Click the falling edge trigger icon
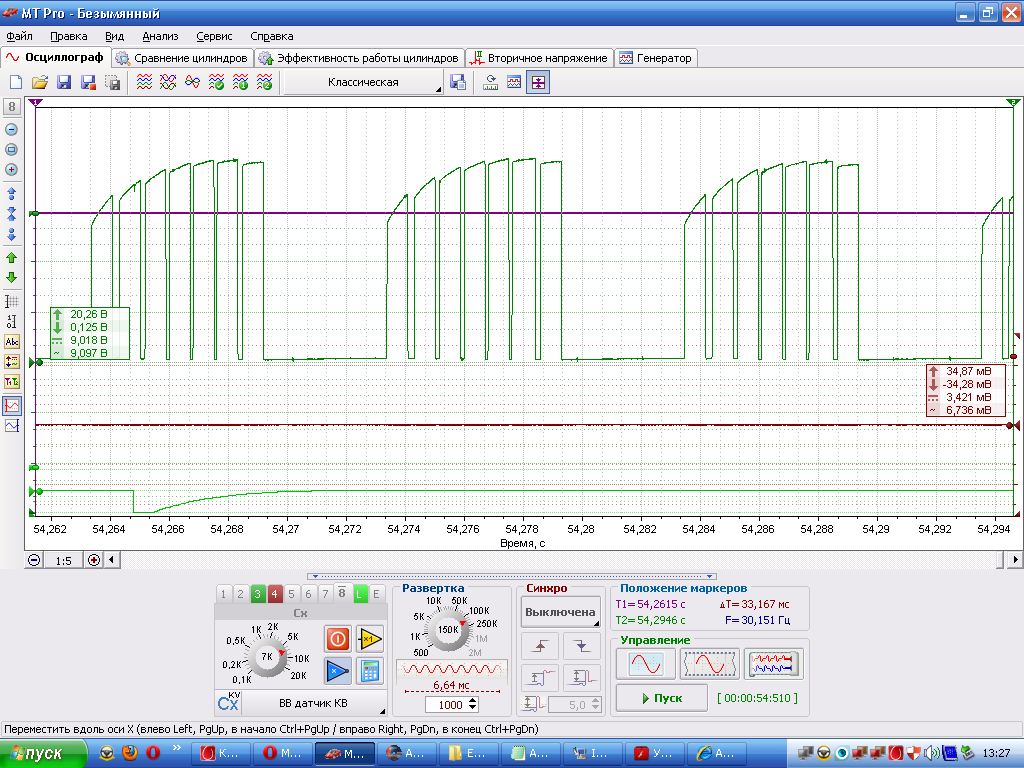This screenshot has width=1024, height=768. coord(581,646)
